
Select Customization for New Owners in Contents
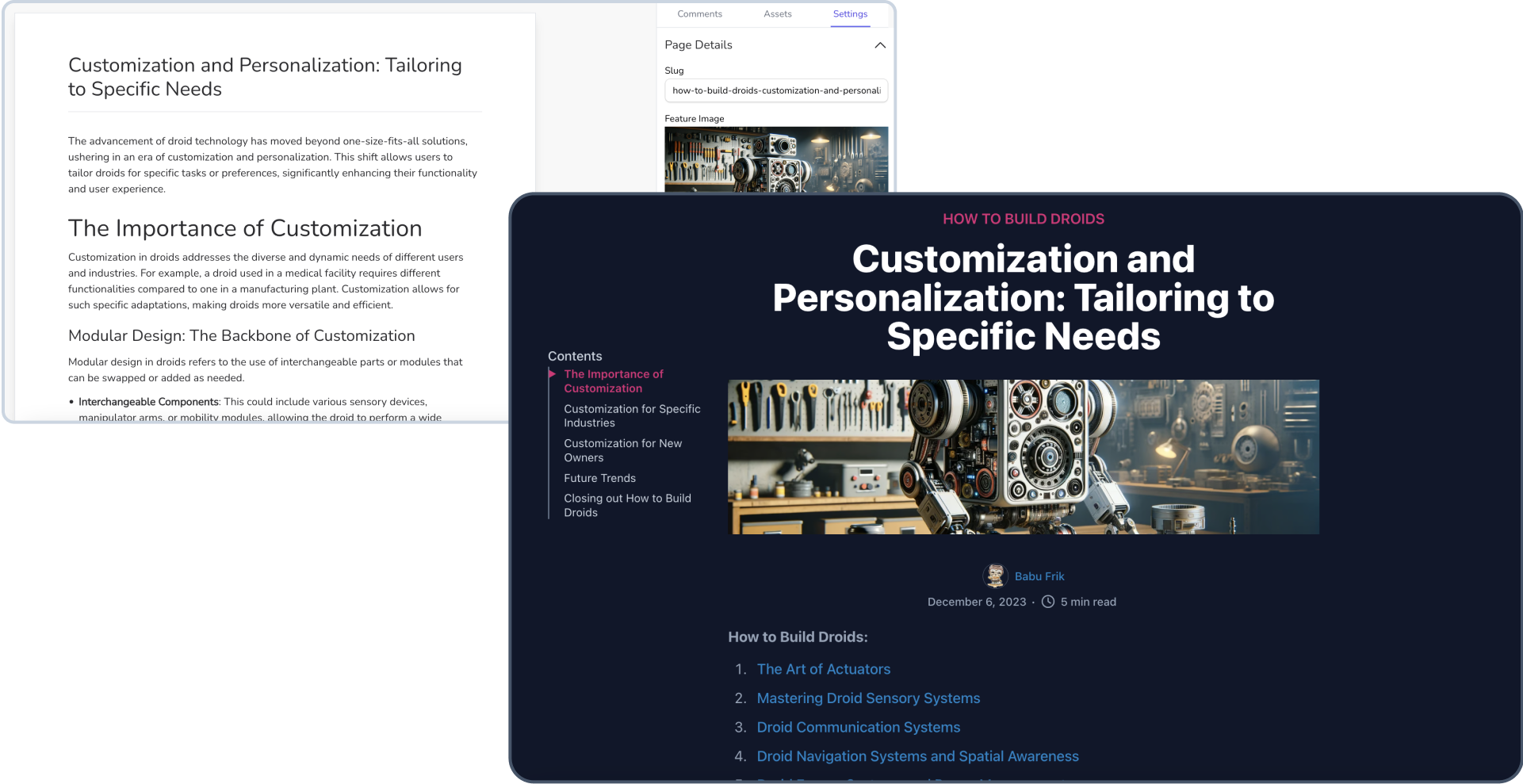tap(622, 450)
